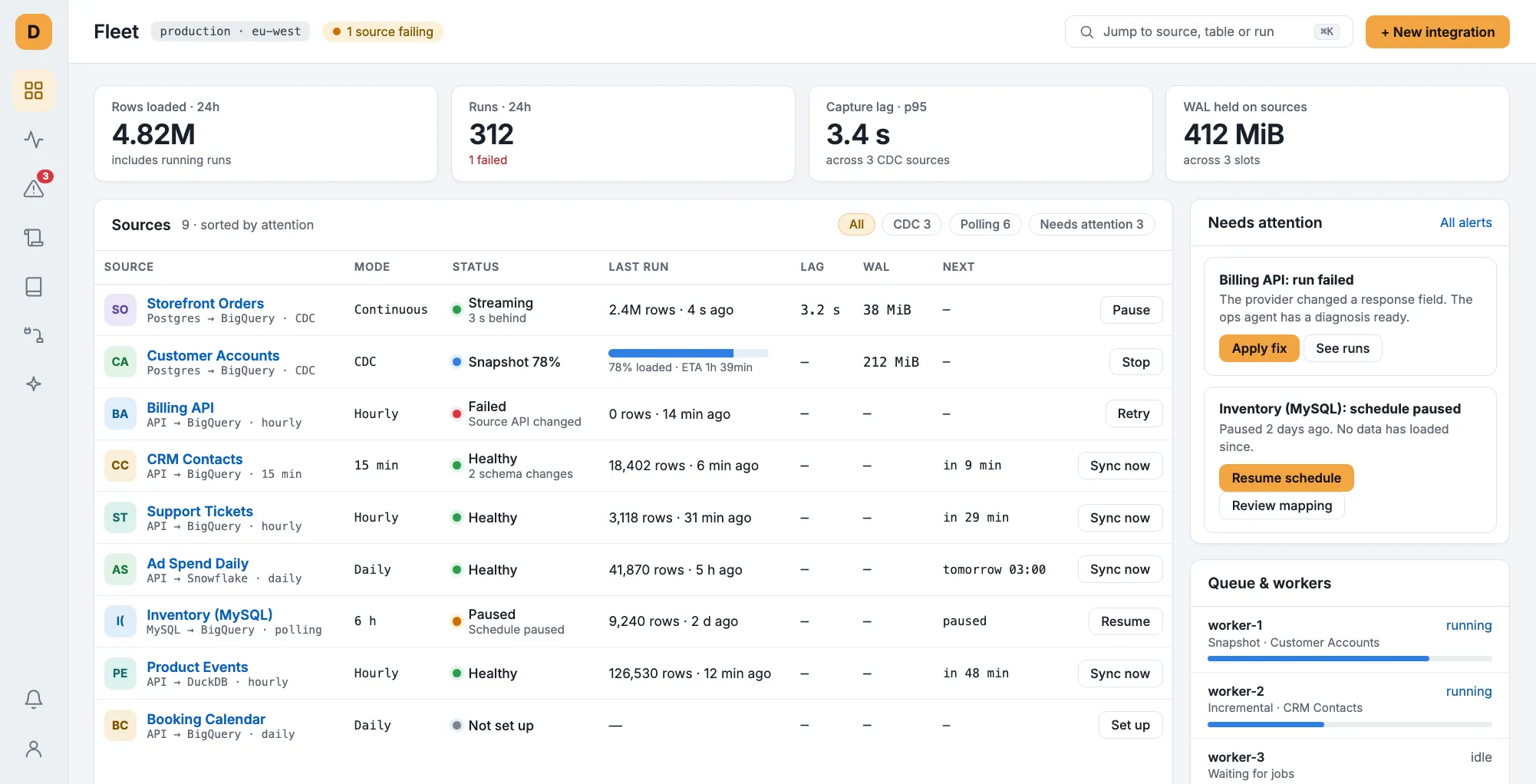
Task: Open the dashboard grid icon in sidebar
Action: click(x=34, y=91)
